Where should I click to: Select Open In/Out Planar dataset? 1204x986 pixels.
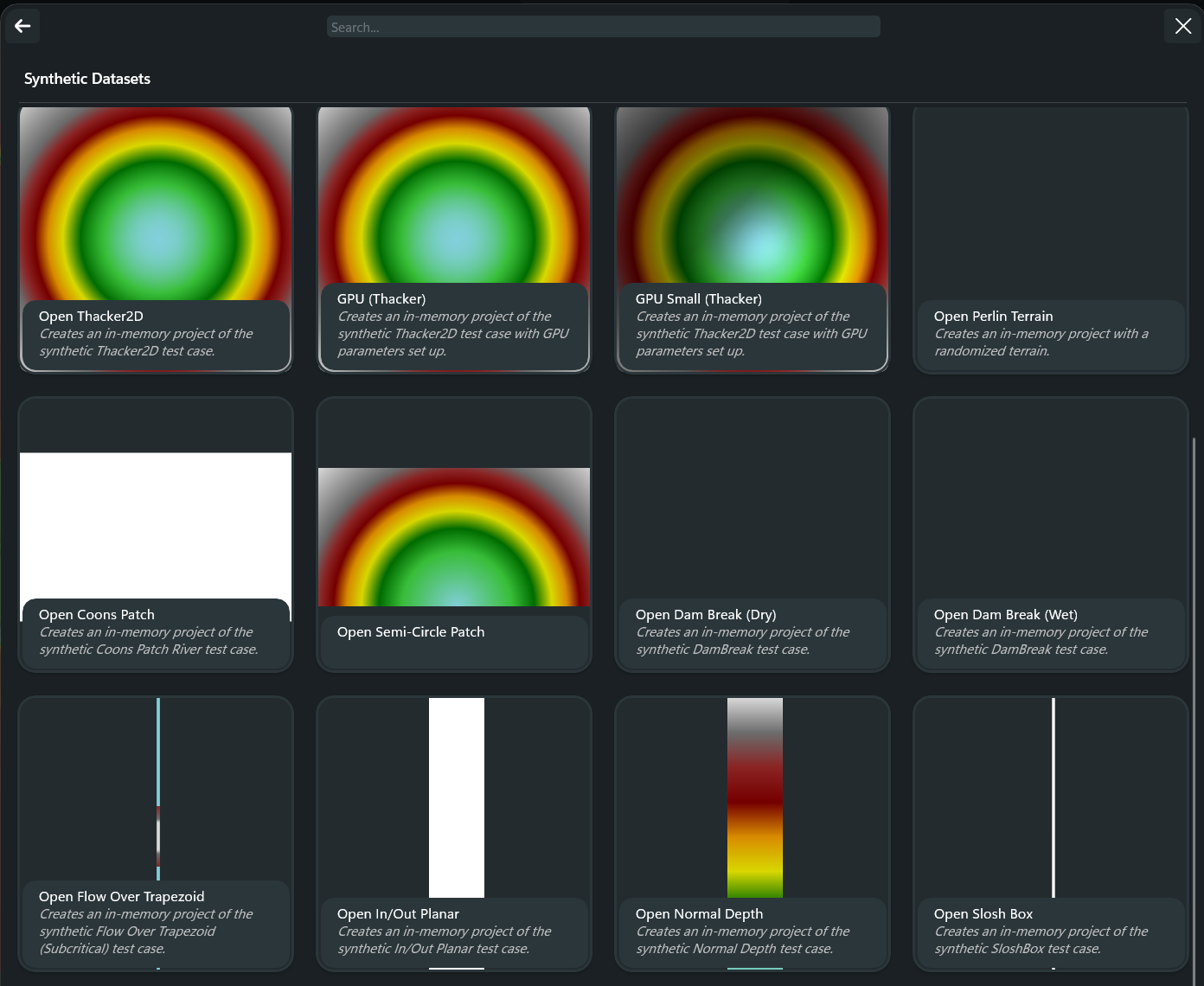point(454,932)
